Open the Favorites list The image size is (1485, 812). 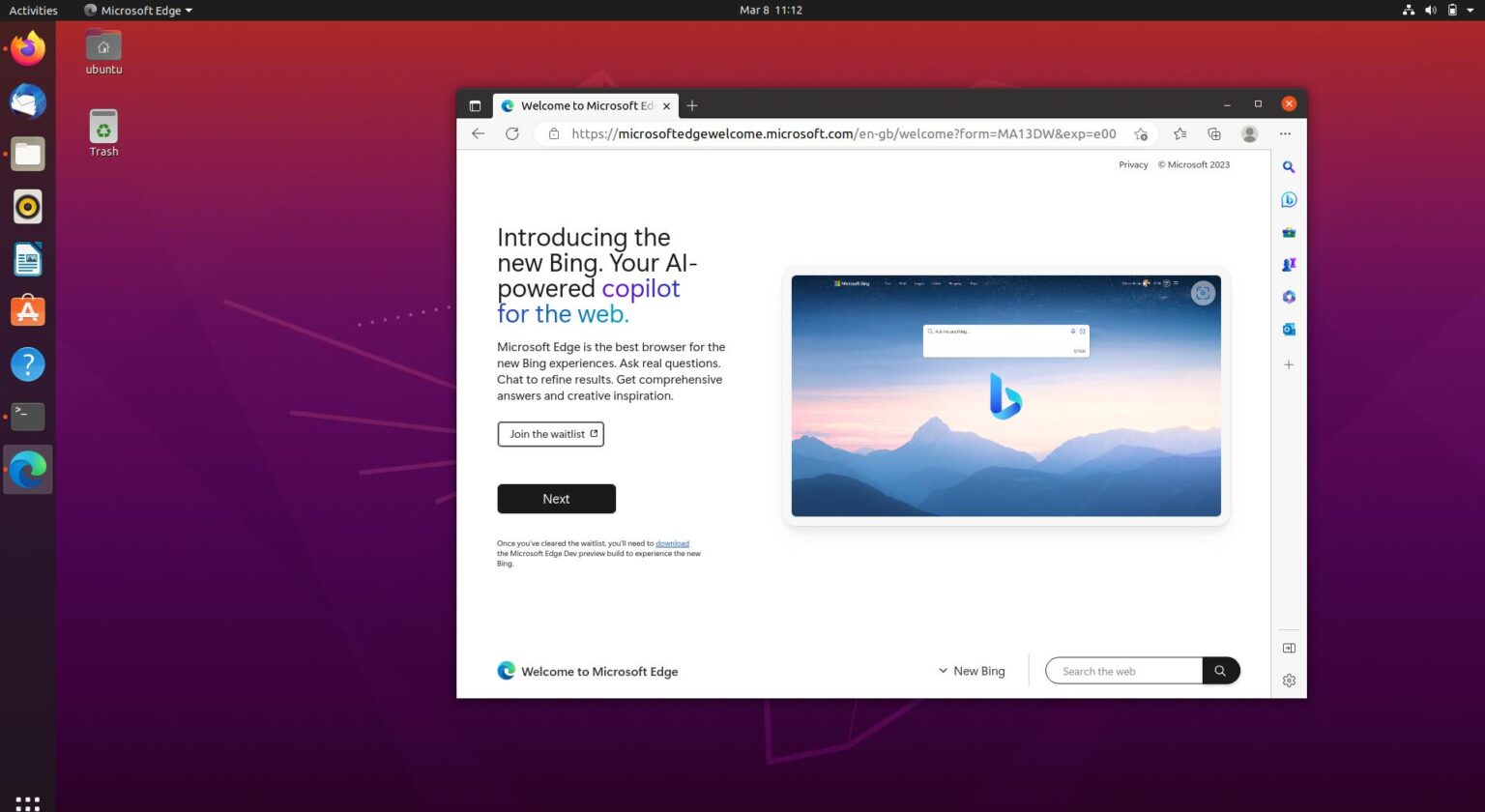pyautogui.click(x=1179, y=133)
